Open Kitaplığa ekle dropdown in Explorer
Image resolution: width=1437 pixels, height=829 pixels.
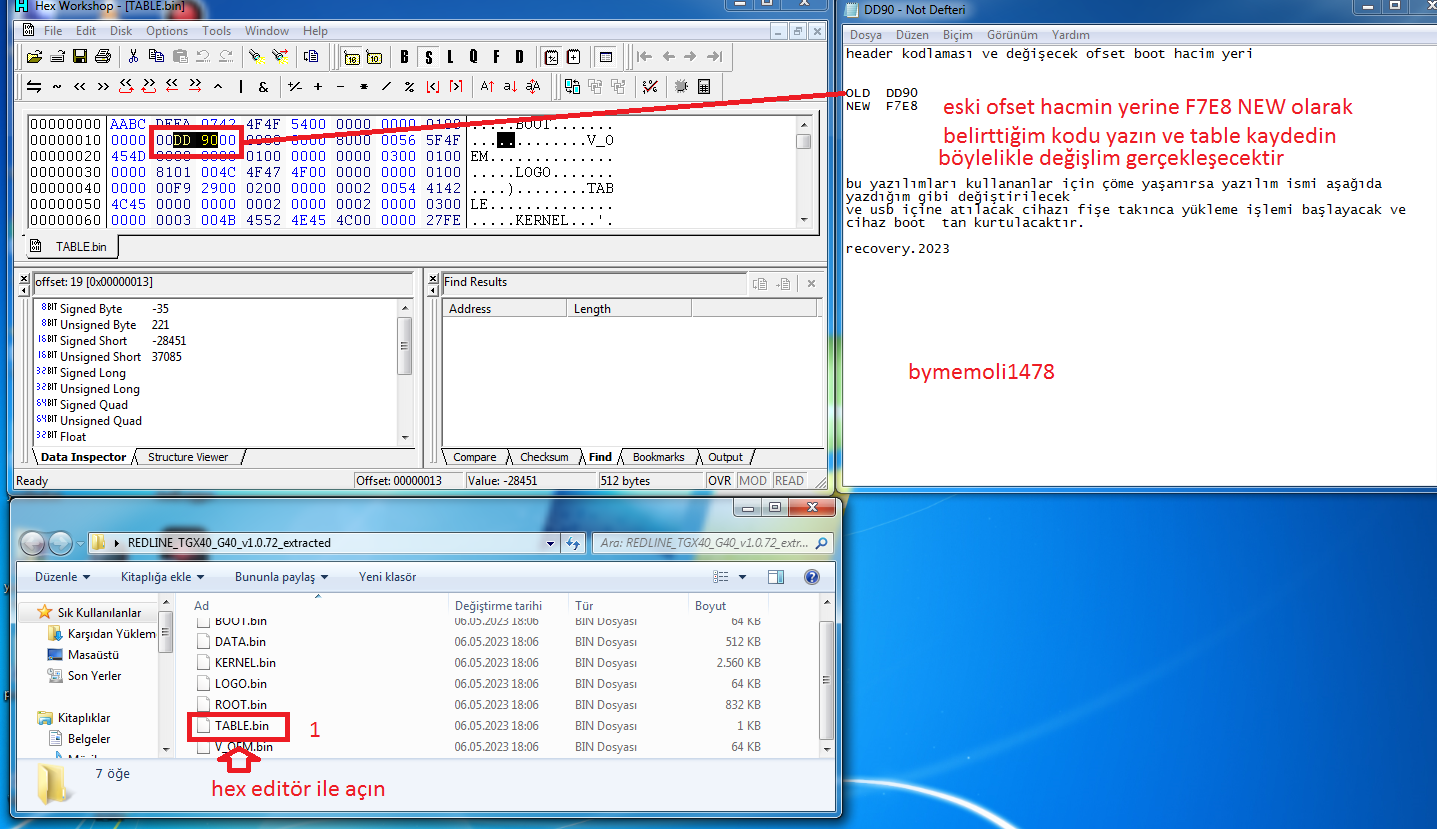[162, 577]
